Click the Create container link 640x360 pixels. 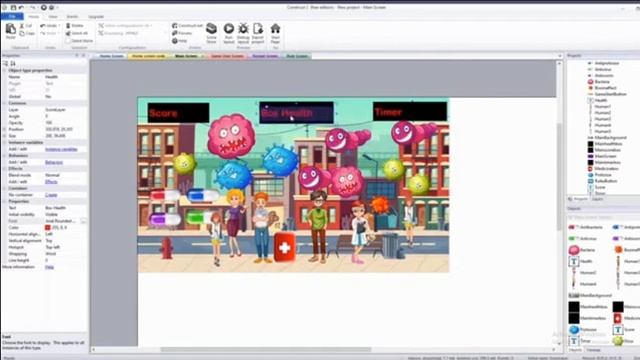[x=51, y=195]
